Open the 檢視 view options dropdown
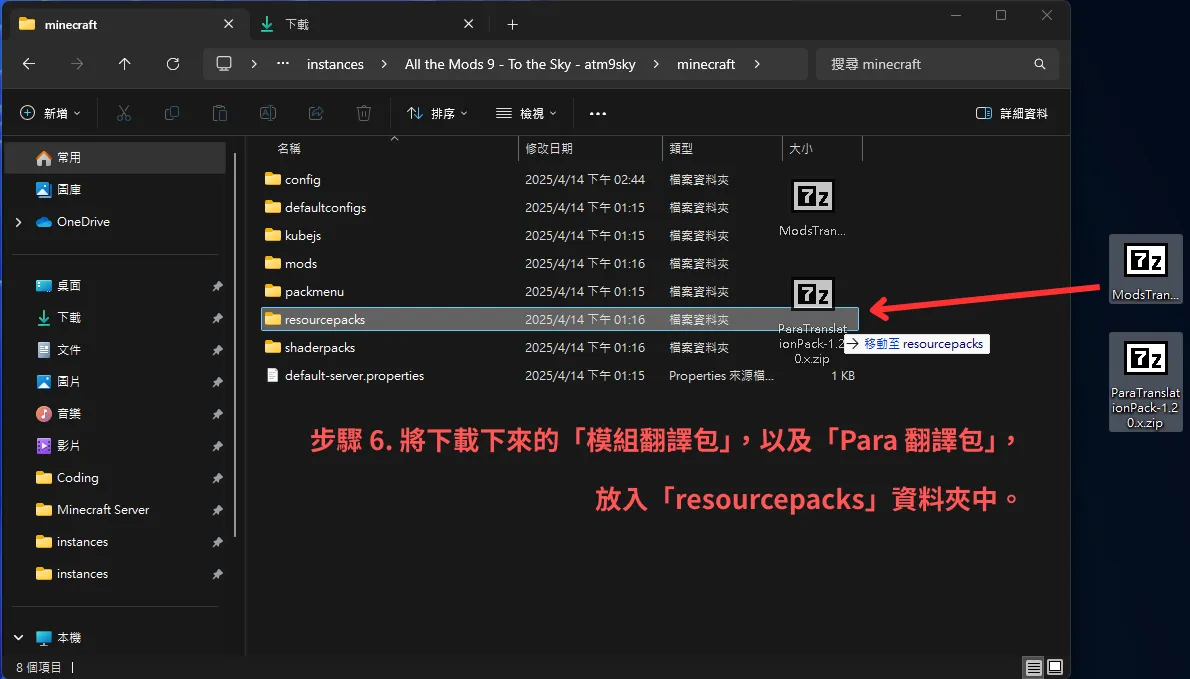Image resolution: width=1190 pixels, height=679 pixels. (526, 113)
